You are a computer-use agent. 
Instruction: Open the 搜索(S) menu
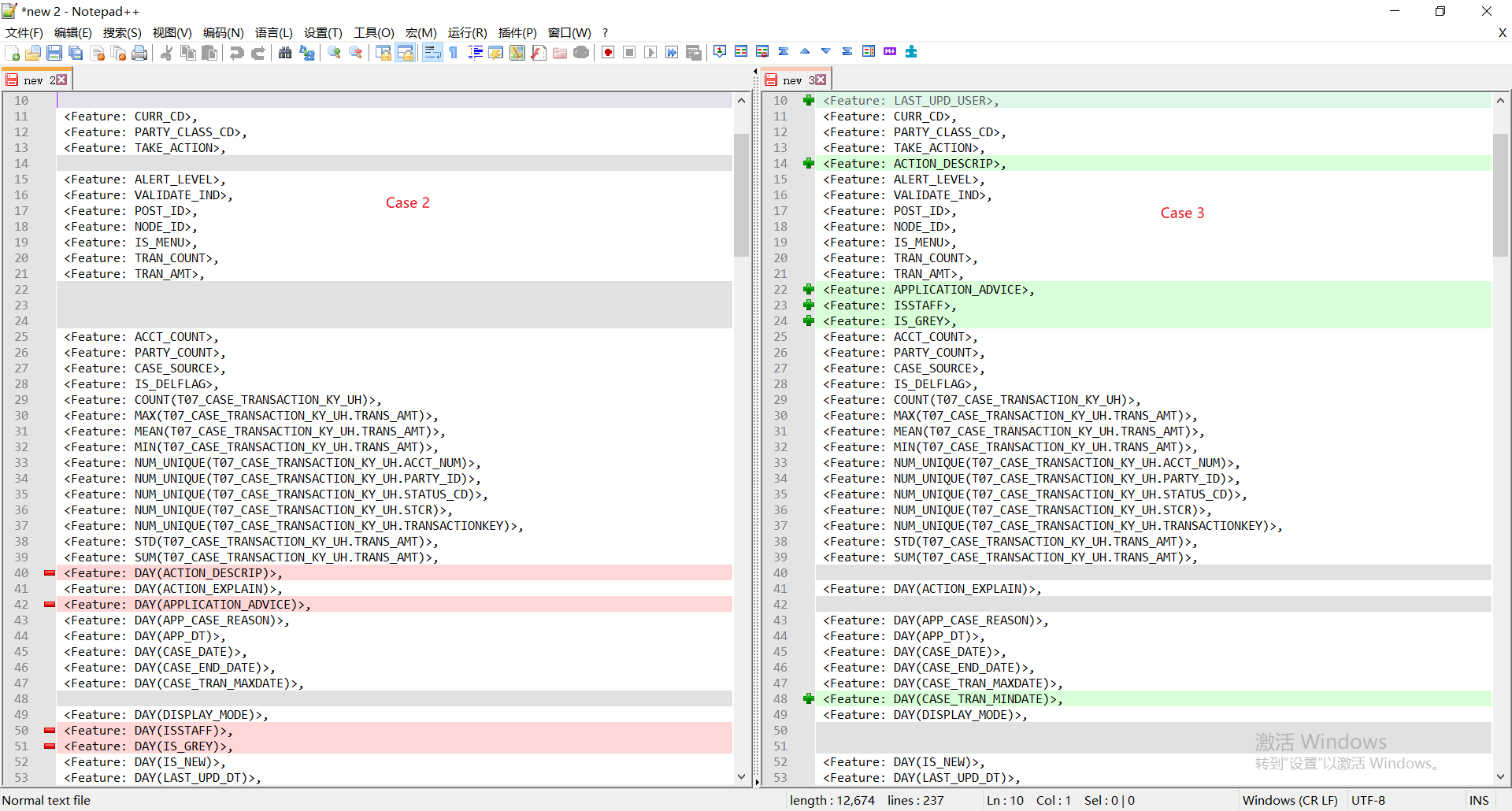(x=122, y=32)
